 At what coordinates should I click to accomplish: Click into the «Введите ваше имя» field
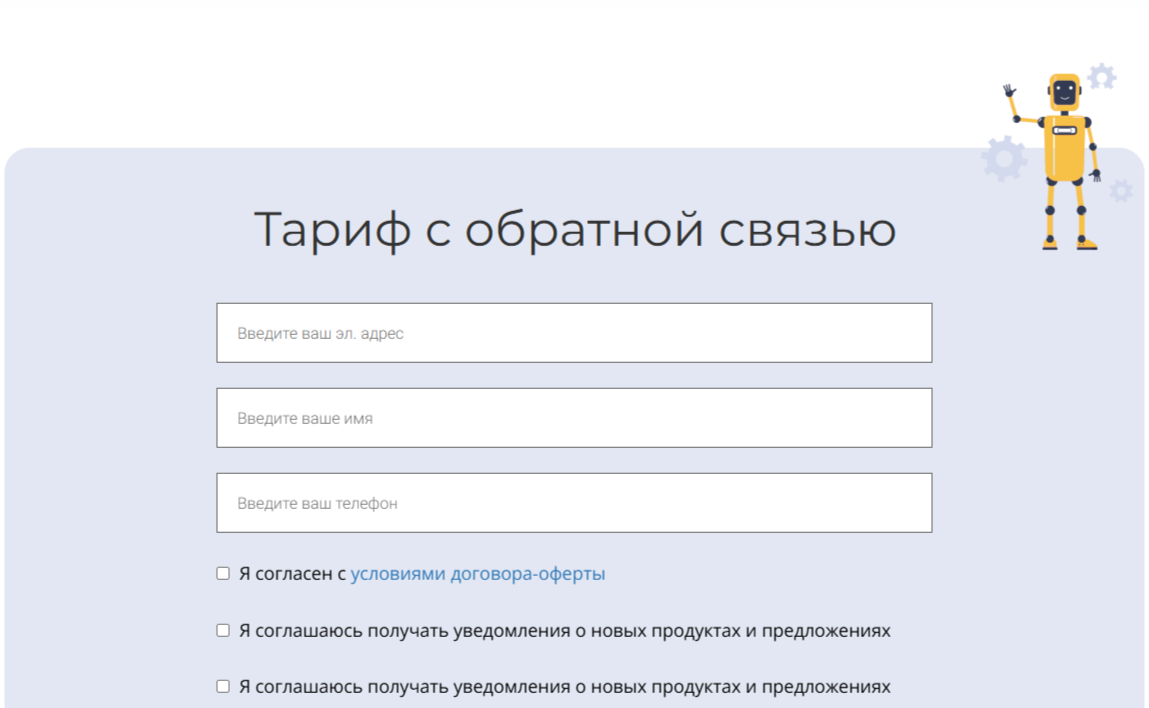(x=574, y=418)
